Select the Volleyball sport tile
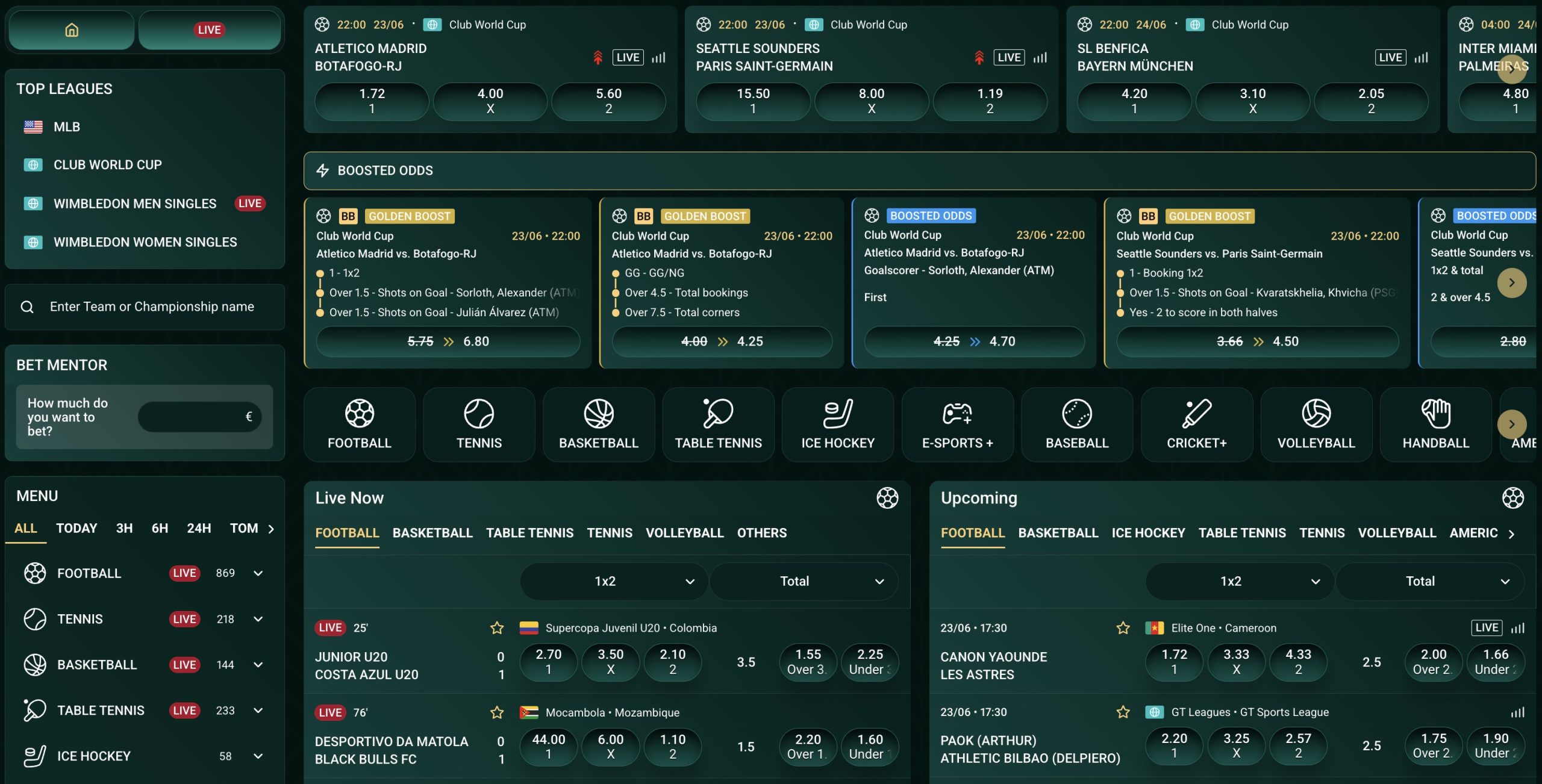 (x=1316, y=425)
